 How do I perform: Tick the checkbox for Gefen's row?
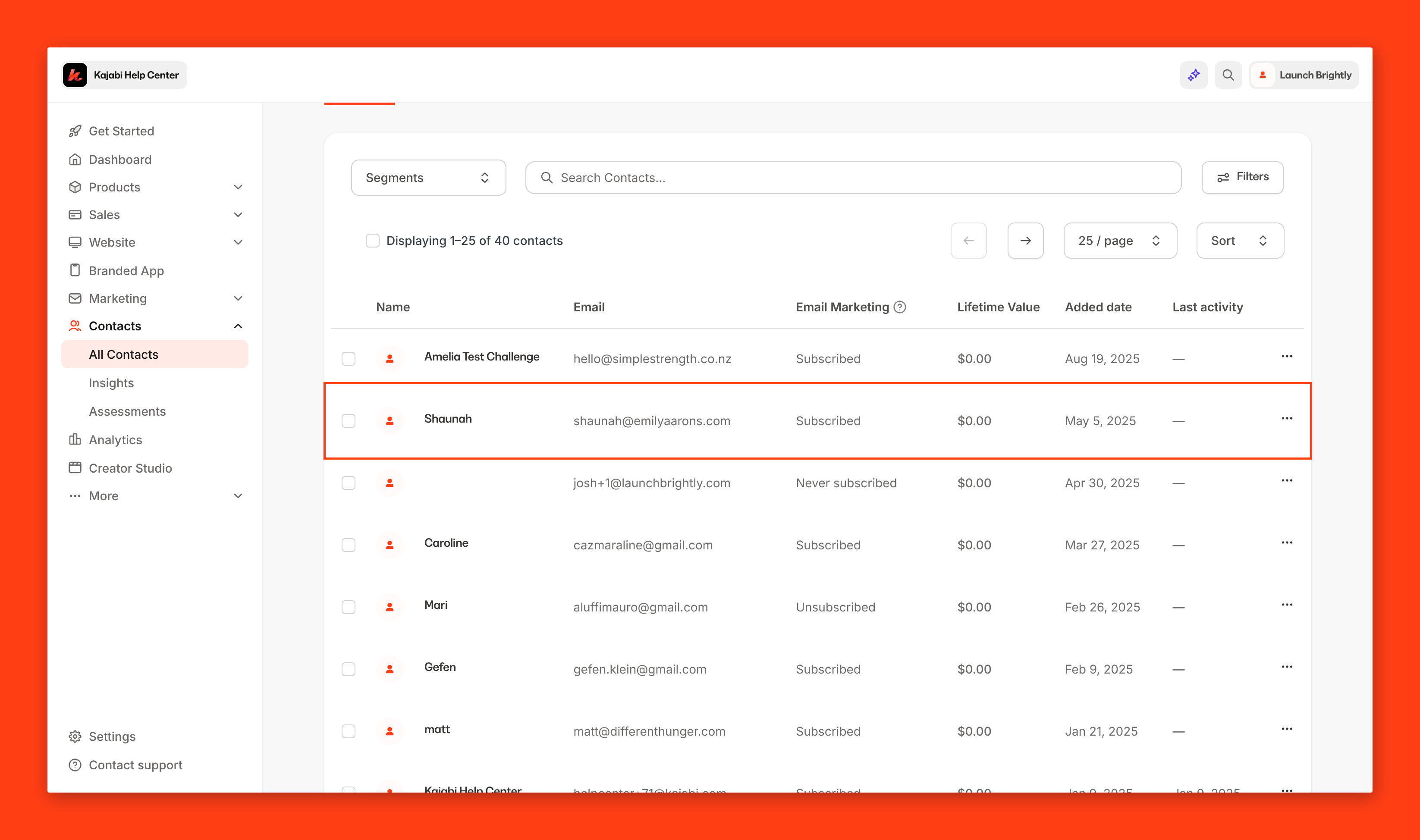348,669
